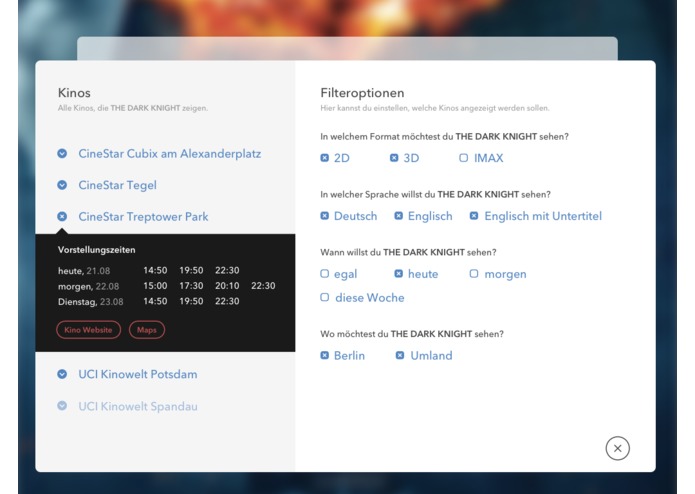Select tomorrow's 20:10 showtime
The image size is (695, 494).
(227, 286)
